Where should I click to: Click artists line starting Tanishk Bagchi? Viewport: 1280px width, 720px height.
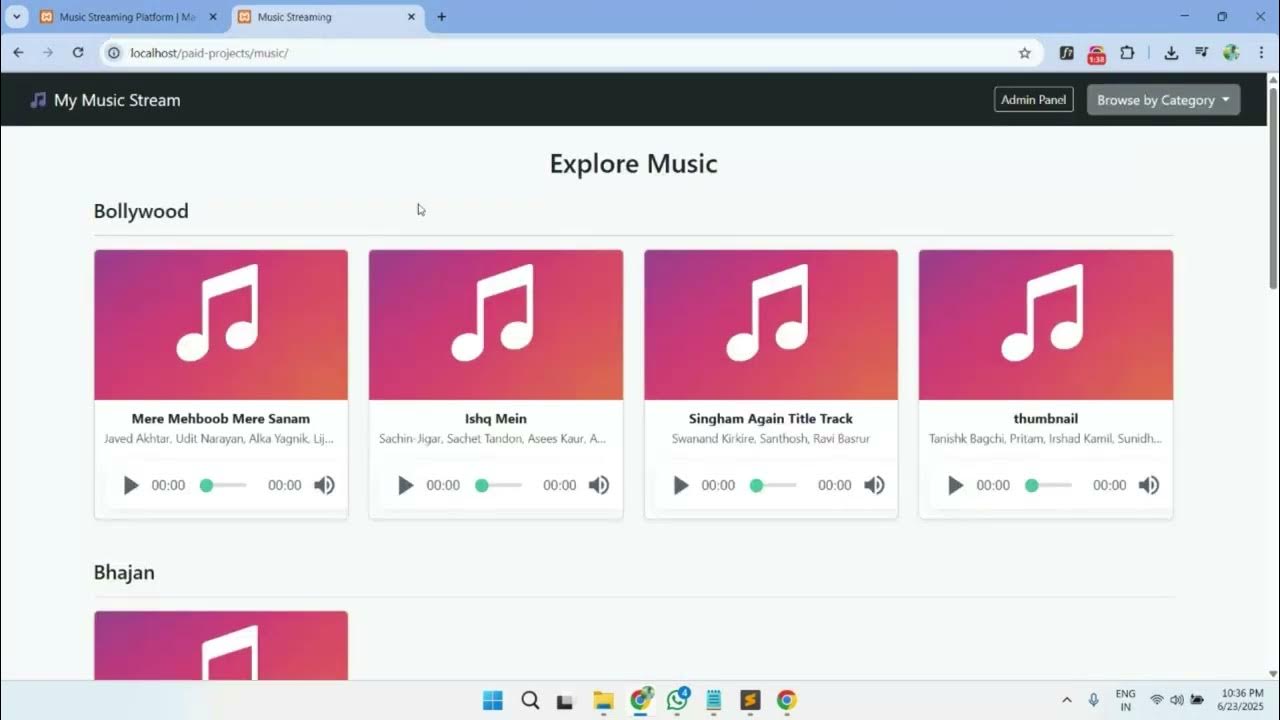[1045, 439]
